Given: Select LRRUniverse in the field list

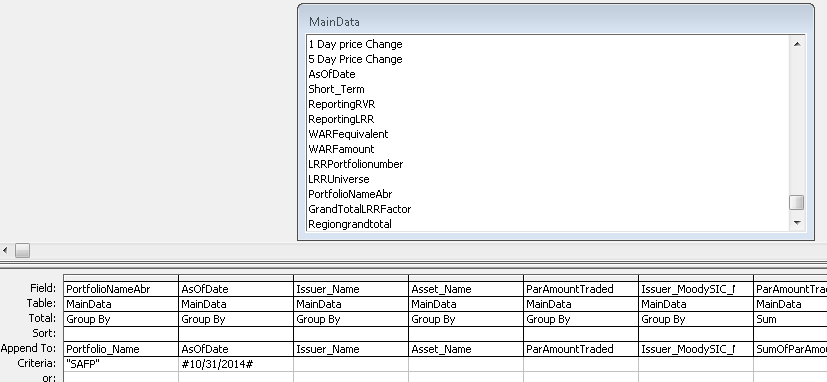Looking at the screenshot, I should point(339,179).
